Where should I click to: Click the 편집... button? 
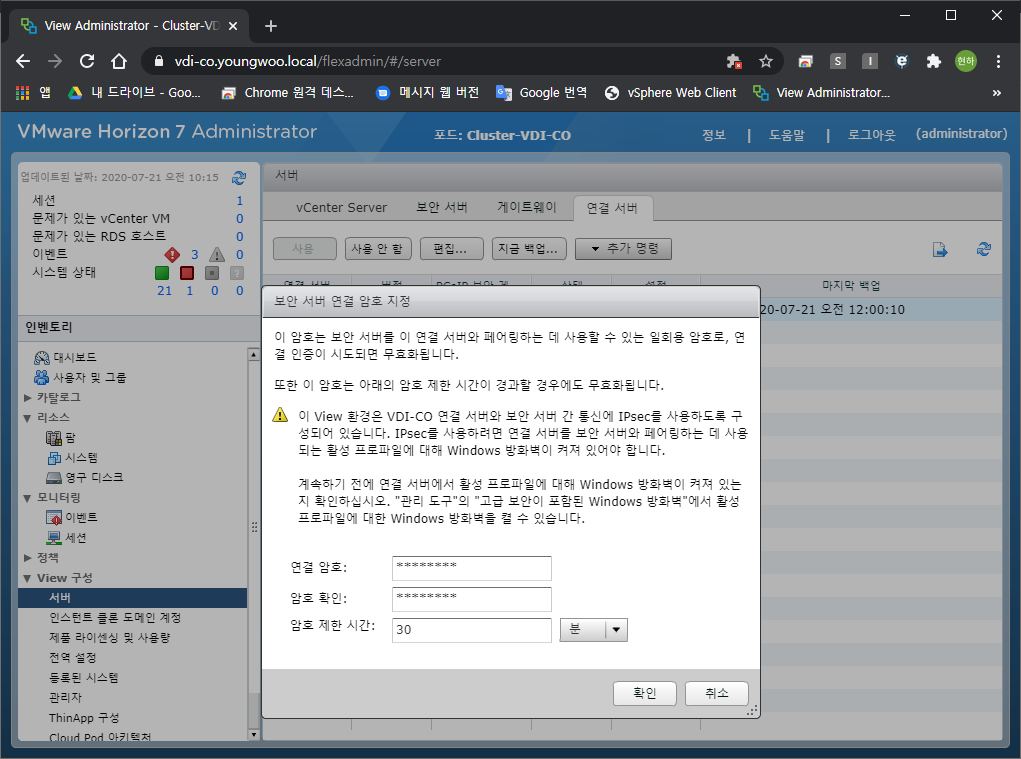(x=451, y=249)
